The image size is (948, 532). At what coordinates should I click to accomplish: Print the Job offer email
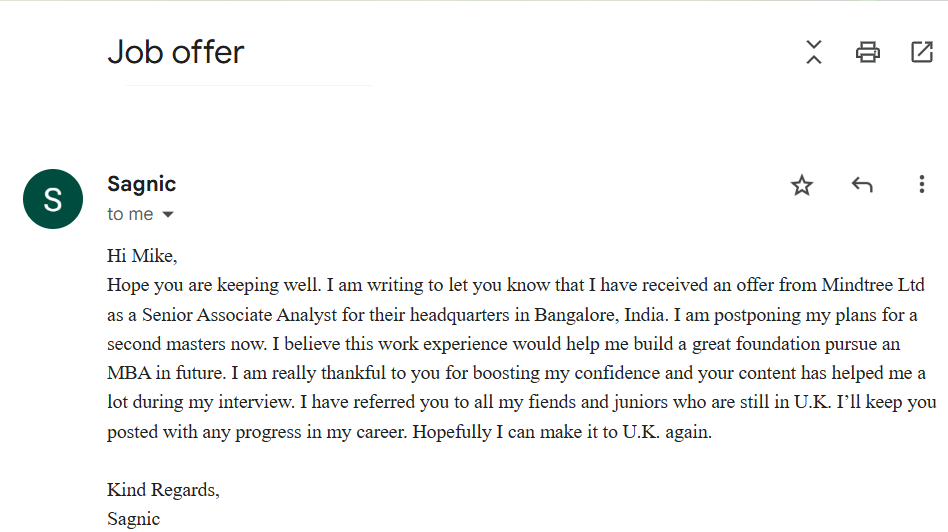pyautogui.click(x=868, y=52)
